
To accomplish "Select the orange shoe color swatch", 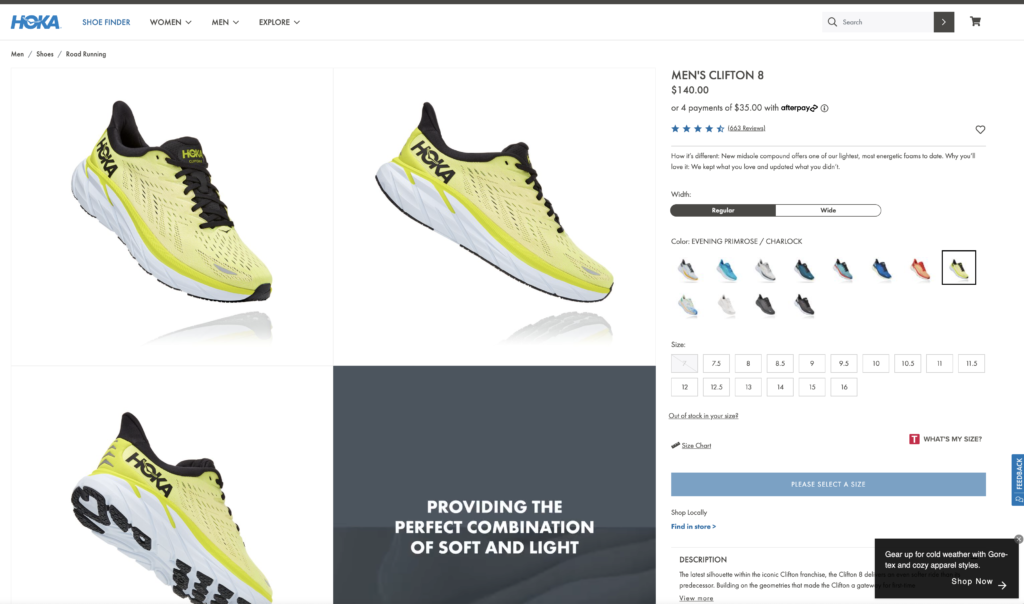I will [920, 268].
